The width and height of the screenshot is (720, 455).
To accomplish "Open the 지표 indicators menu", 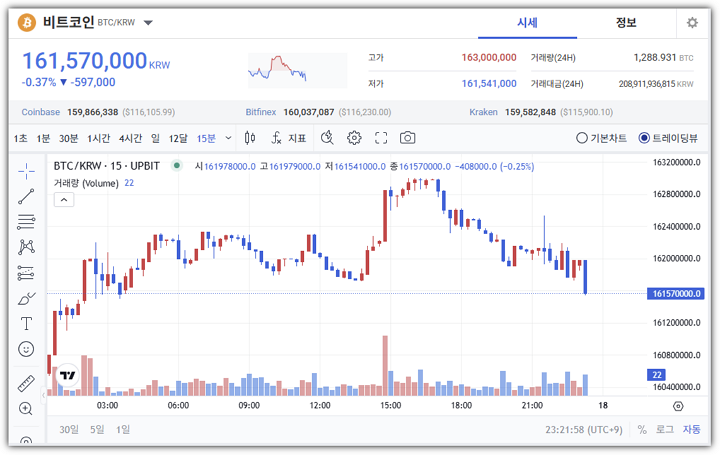I will (289, 138).
